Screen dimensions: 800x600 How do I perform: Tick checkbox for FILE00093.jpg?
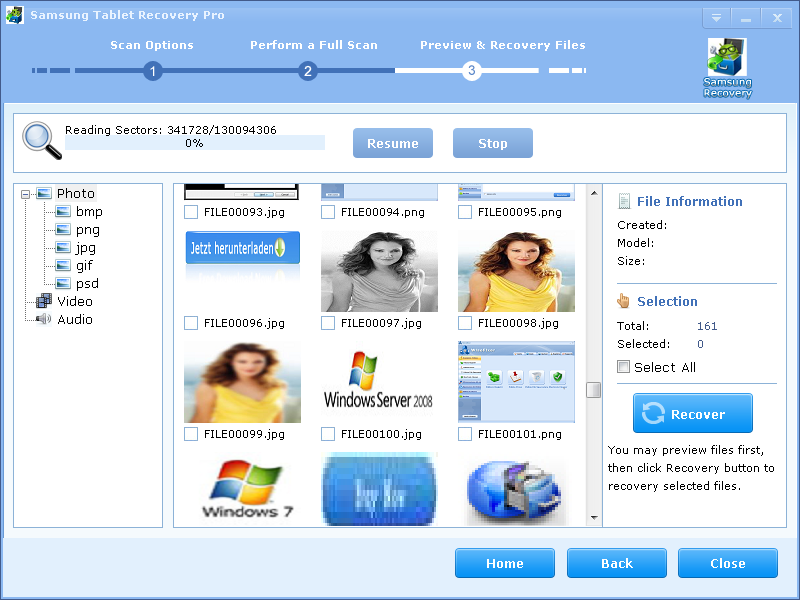(191, 212)
